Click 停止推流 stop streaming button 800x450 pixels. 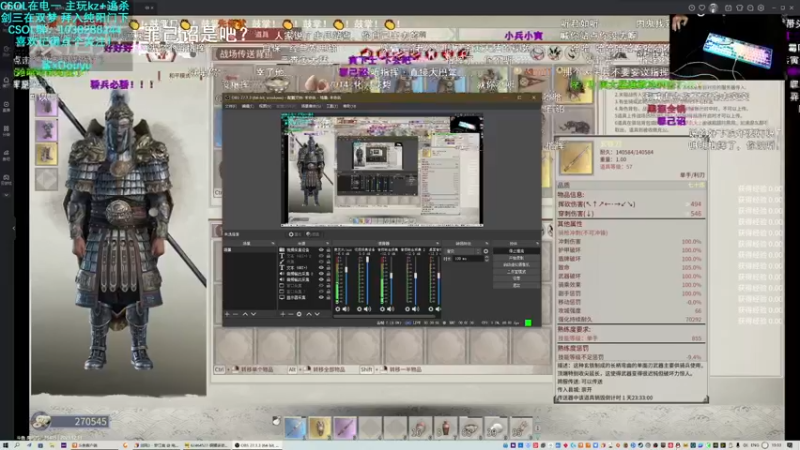516,251
